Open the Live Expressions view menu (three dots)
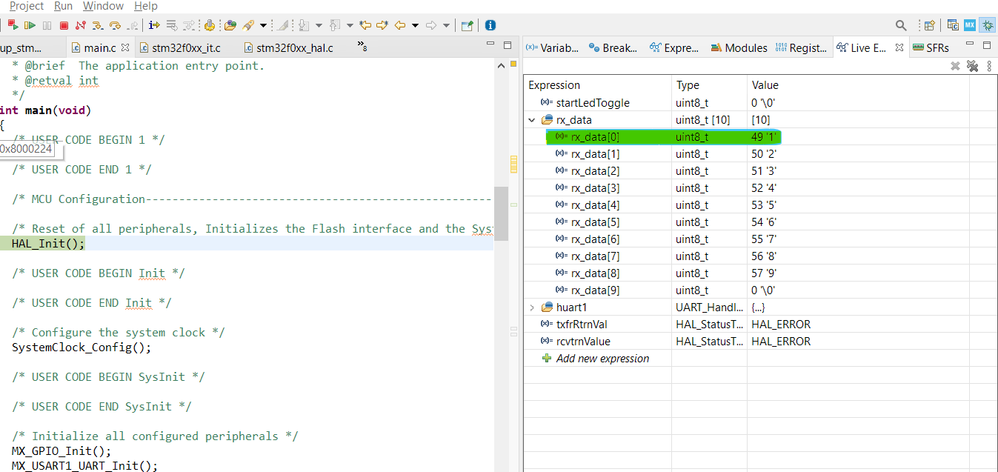The width and height of the screenshot is (998, 472). coord(988,66)
